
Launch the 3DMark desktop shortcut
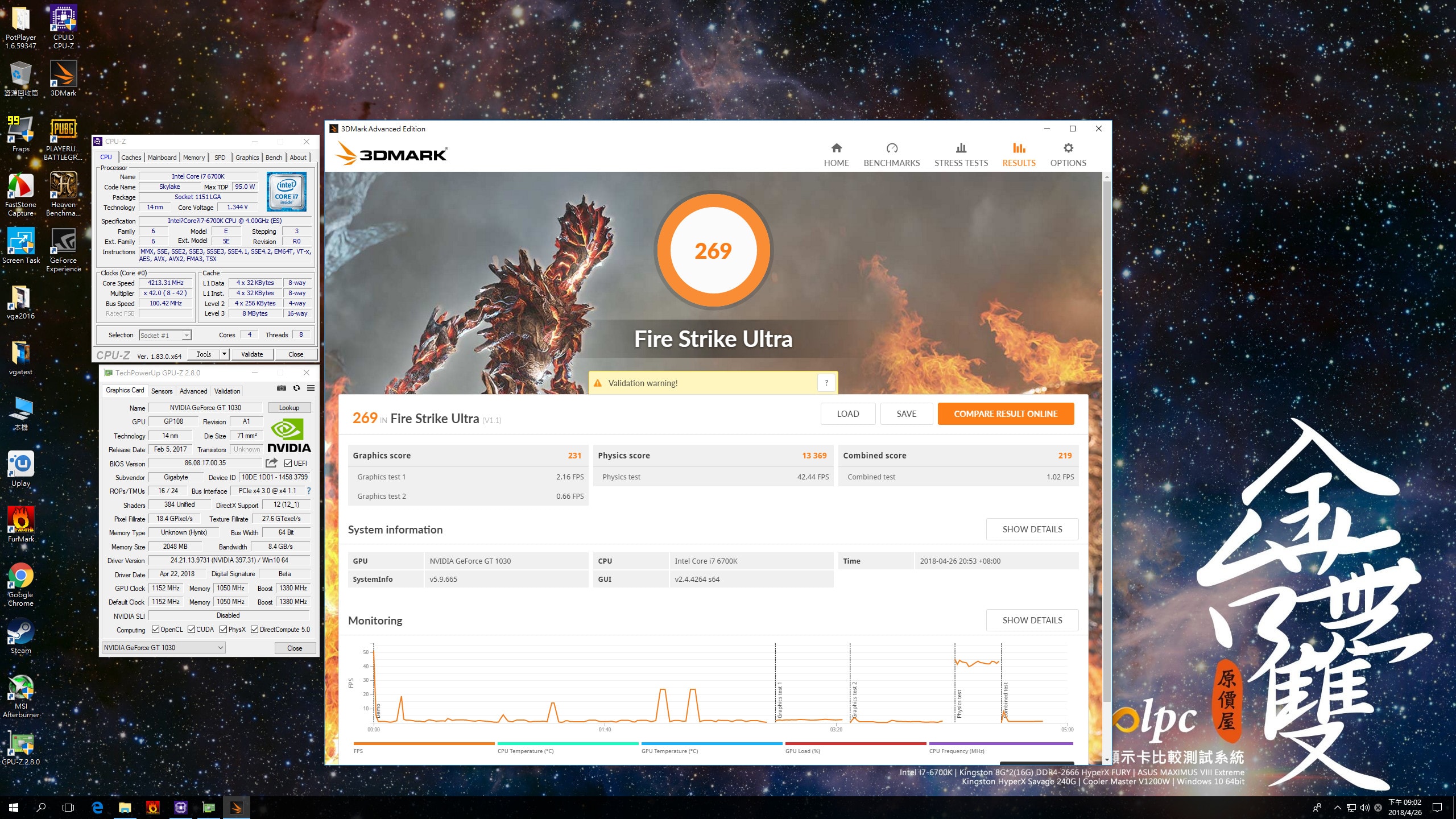pos(63,80)
